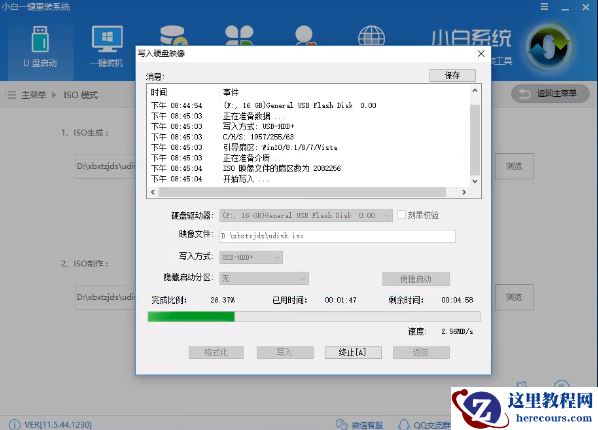Click the 主菜单 breadcrumb
The height and width of the screenshot is (430, 598).
tap(33, 95)
